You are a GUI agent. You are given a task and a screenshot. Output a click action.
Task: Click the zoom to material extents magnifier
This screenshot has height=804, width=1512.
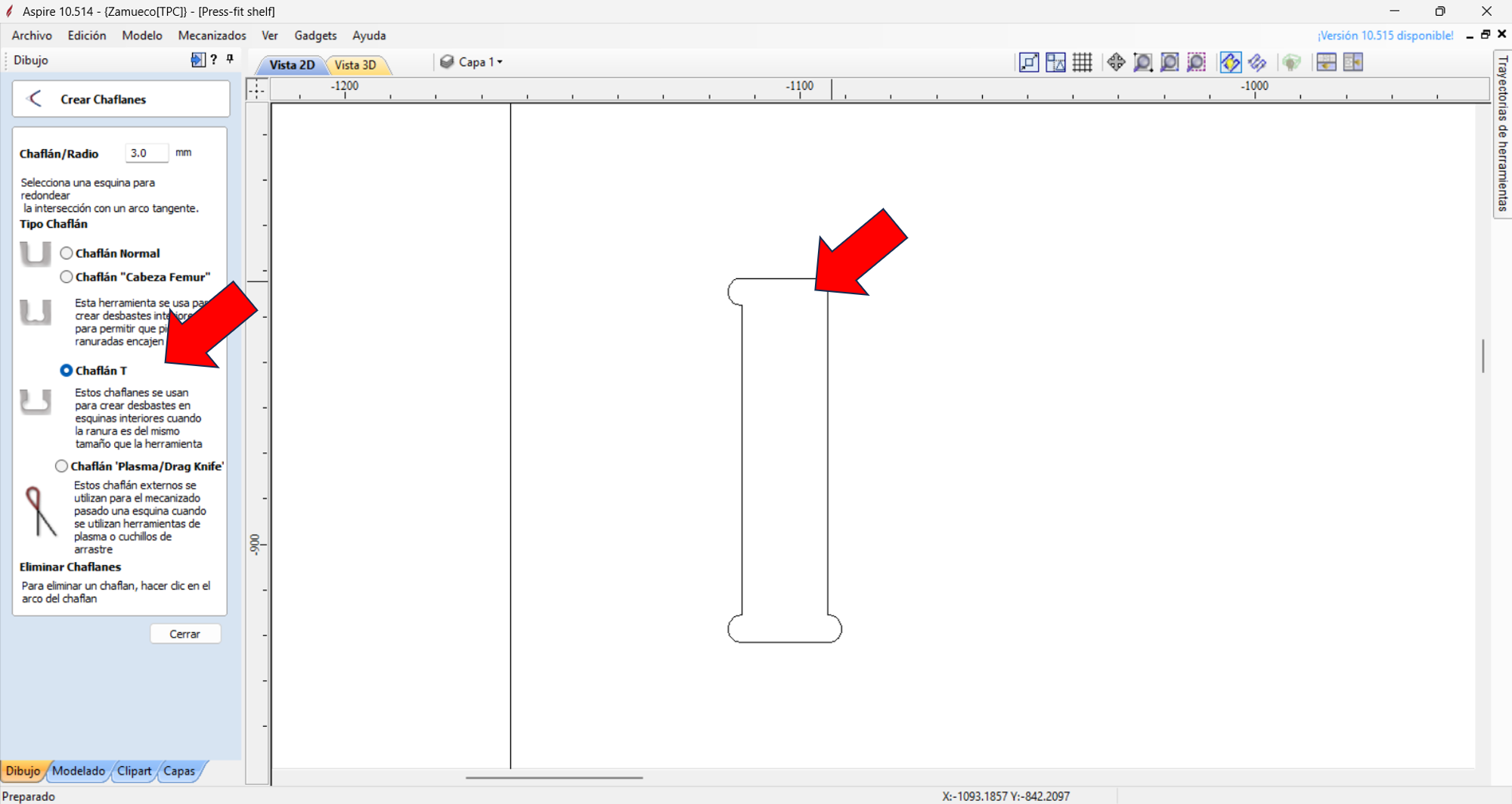click(1170, 62)
